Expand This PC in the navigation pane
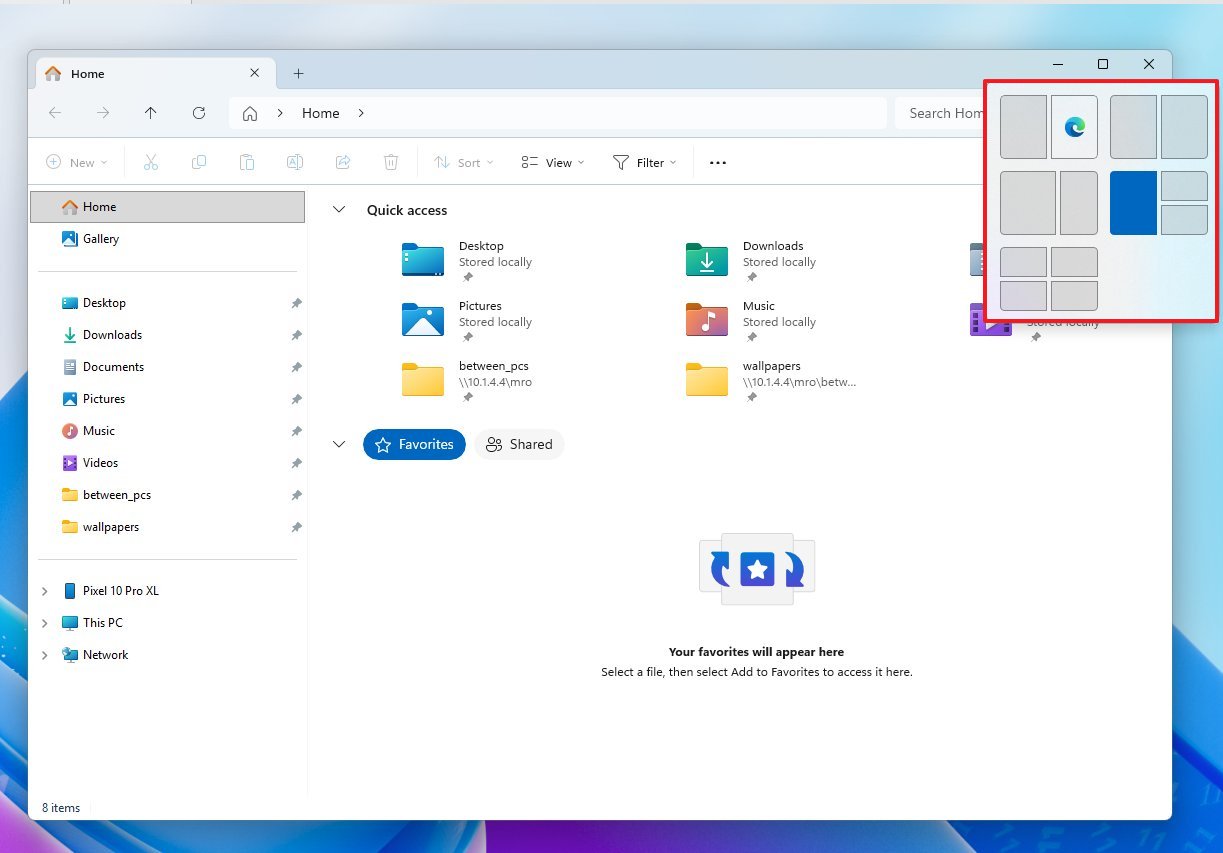The width and height of the screenshot is (1223, 853). click(44, 622)
